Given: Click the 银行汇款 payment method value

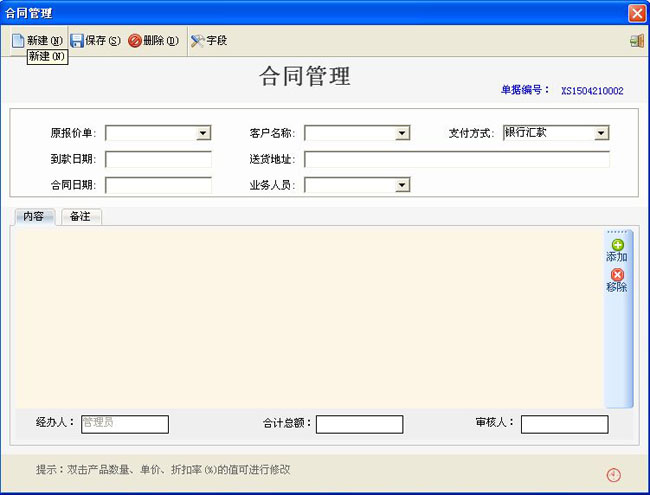Looking at the screenshot, I should click(526, 132).
